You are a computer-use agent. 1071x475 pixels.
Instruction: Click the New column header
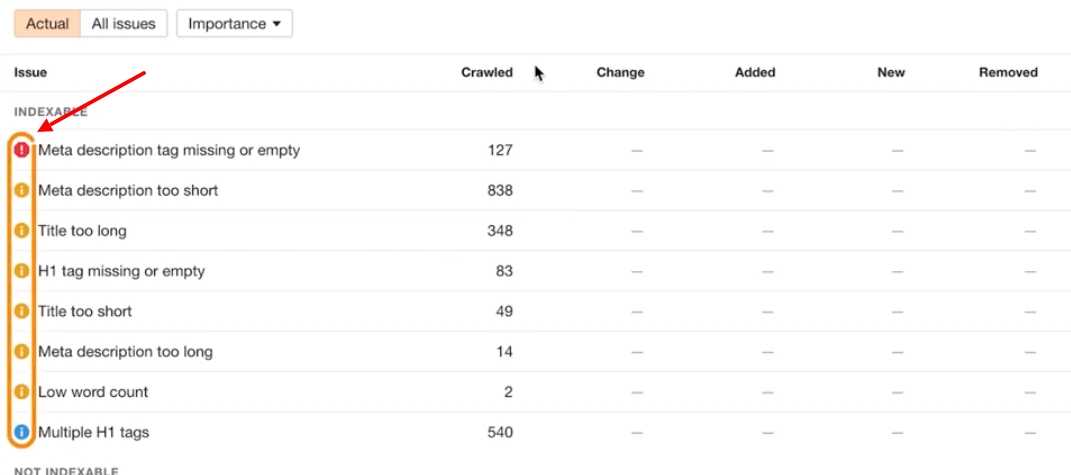[x=891, y=72]
